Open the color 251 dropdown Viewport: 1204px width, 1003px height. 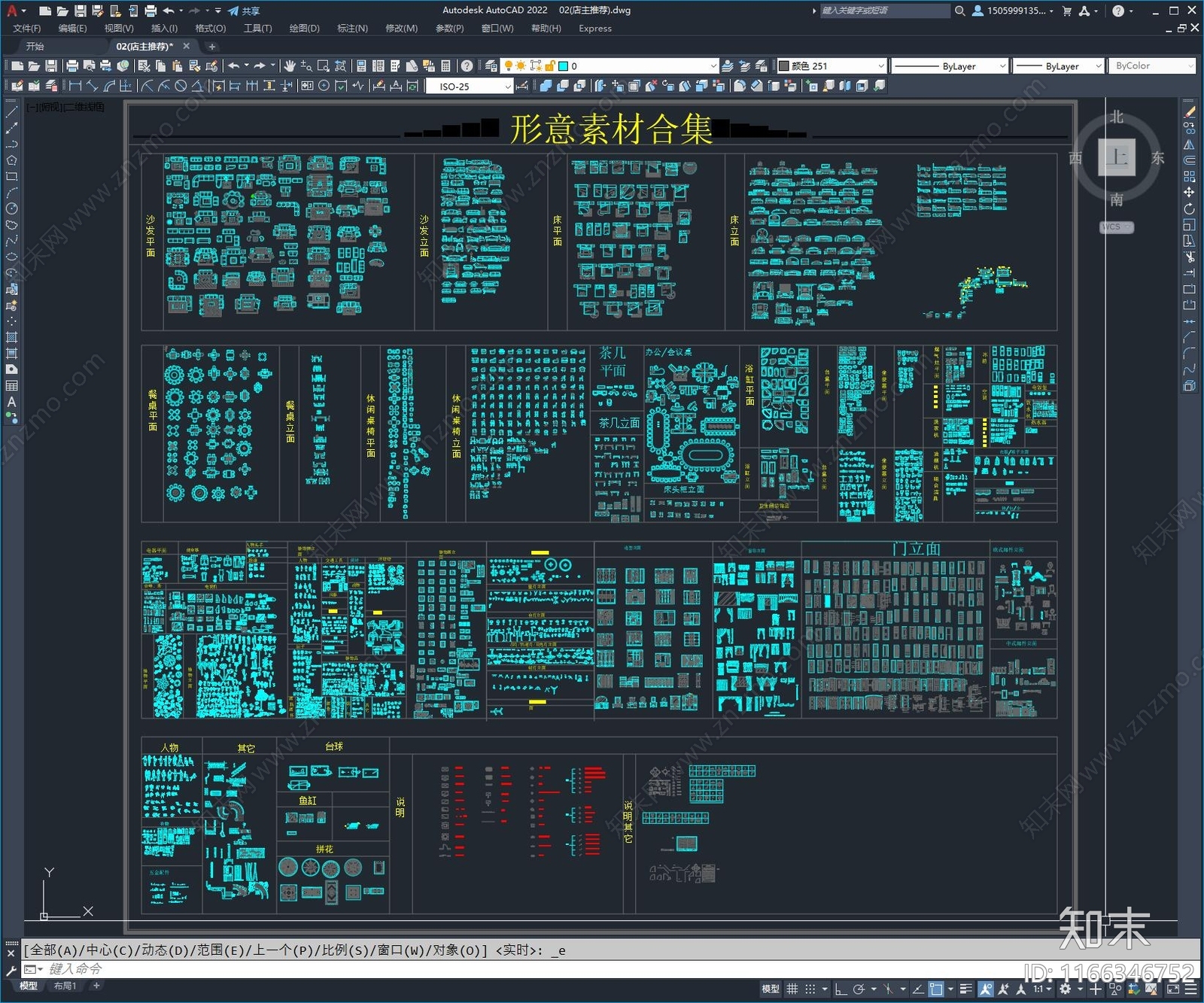(881, 66)
